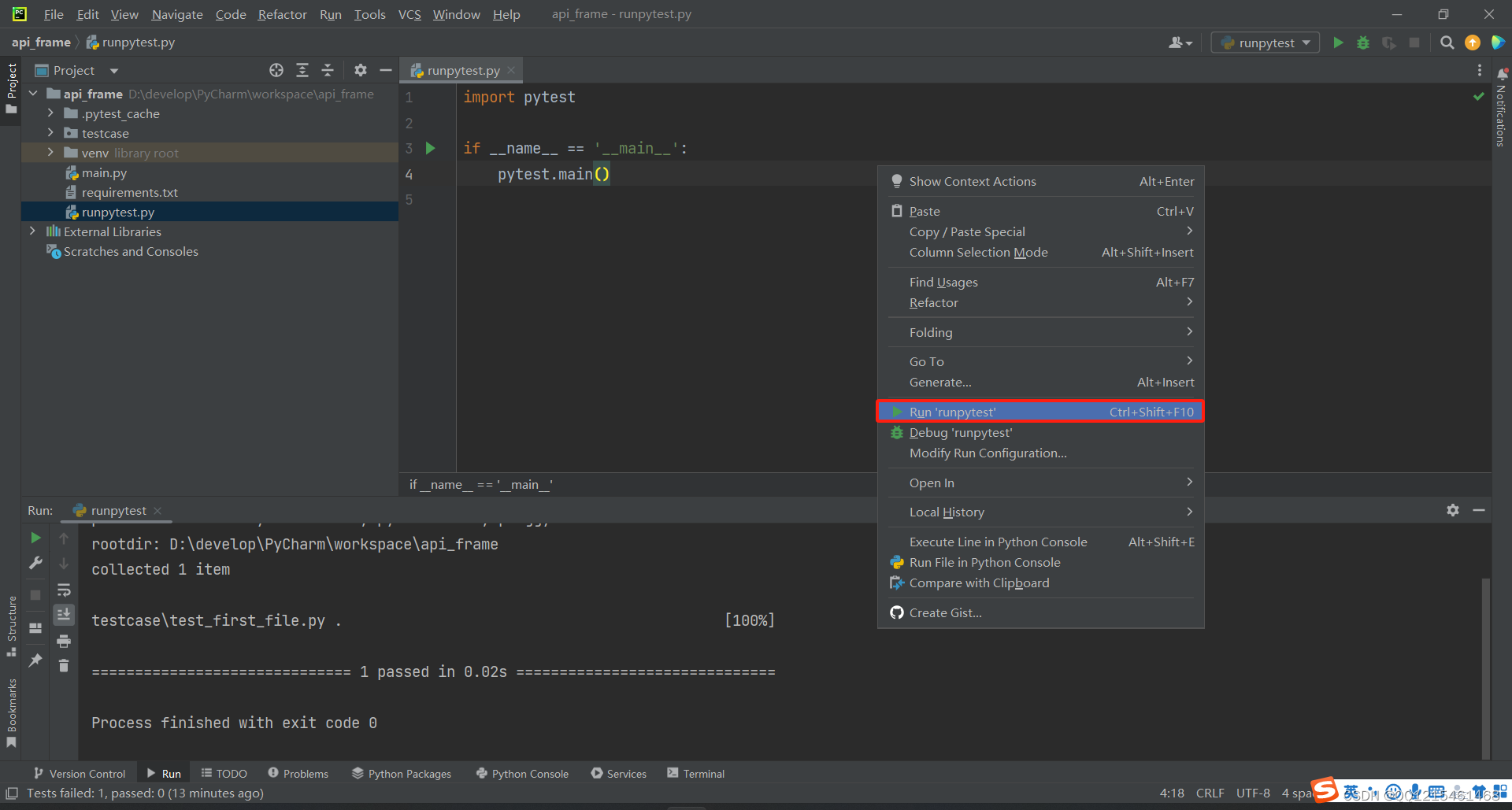Open Search Everywhere magnifier icon
The height and width of the screenshot is (810, 1512).
coord(1447,43)
